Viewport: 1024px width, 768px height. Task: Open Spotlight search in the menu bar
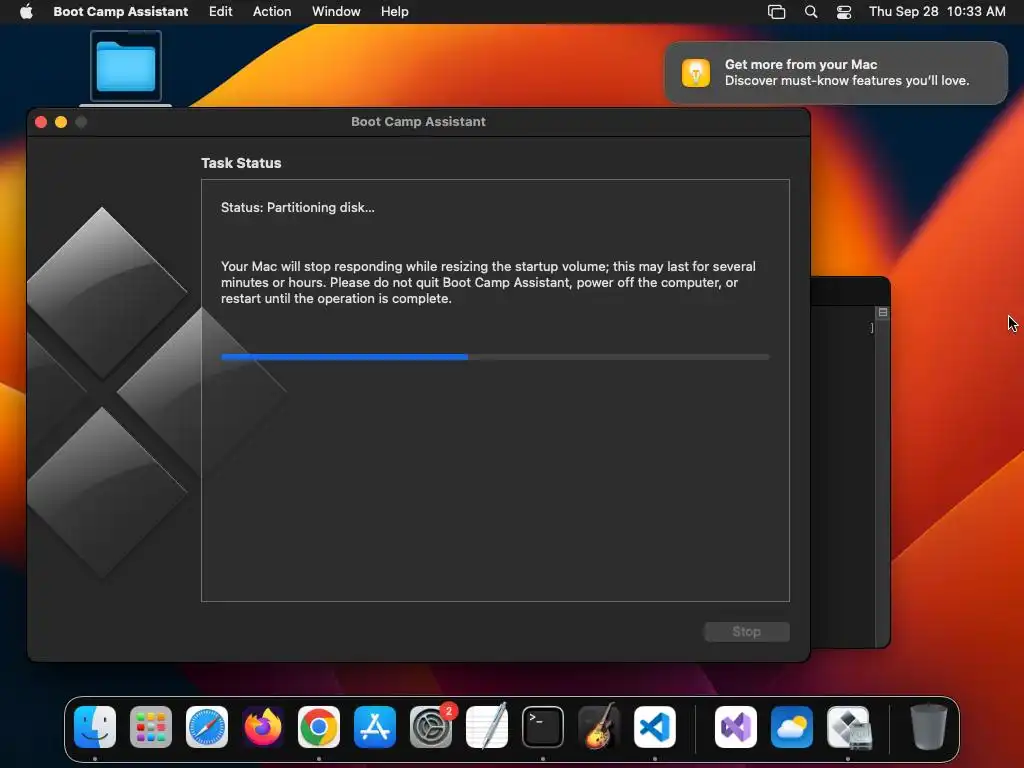coord(810,12)
